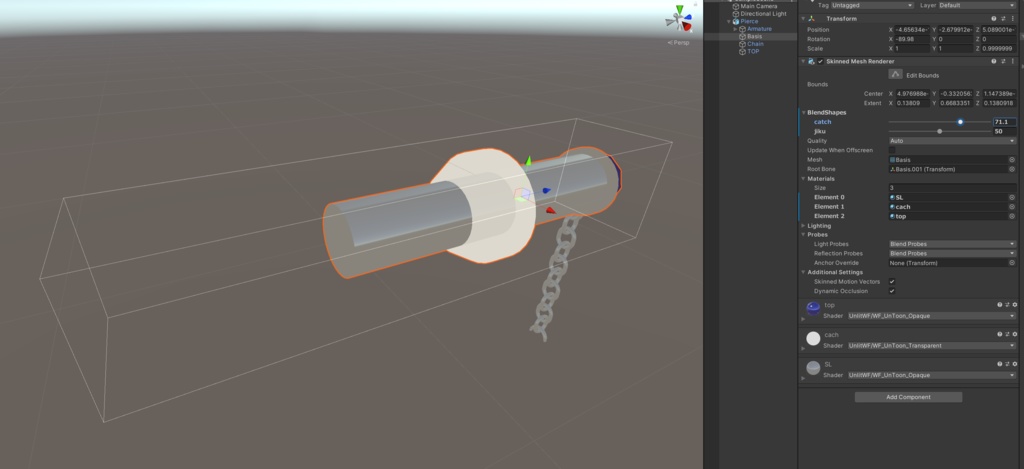Expand the Armature hierarchy item
1024x469 pixels.
pos(735,29)
